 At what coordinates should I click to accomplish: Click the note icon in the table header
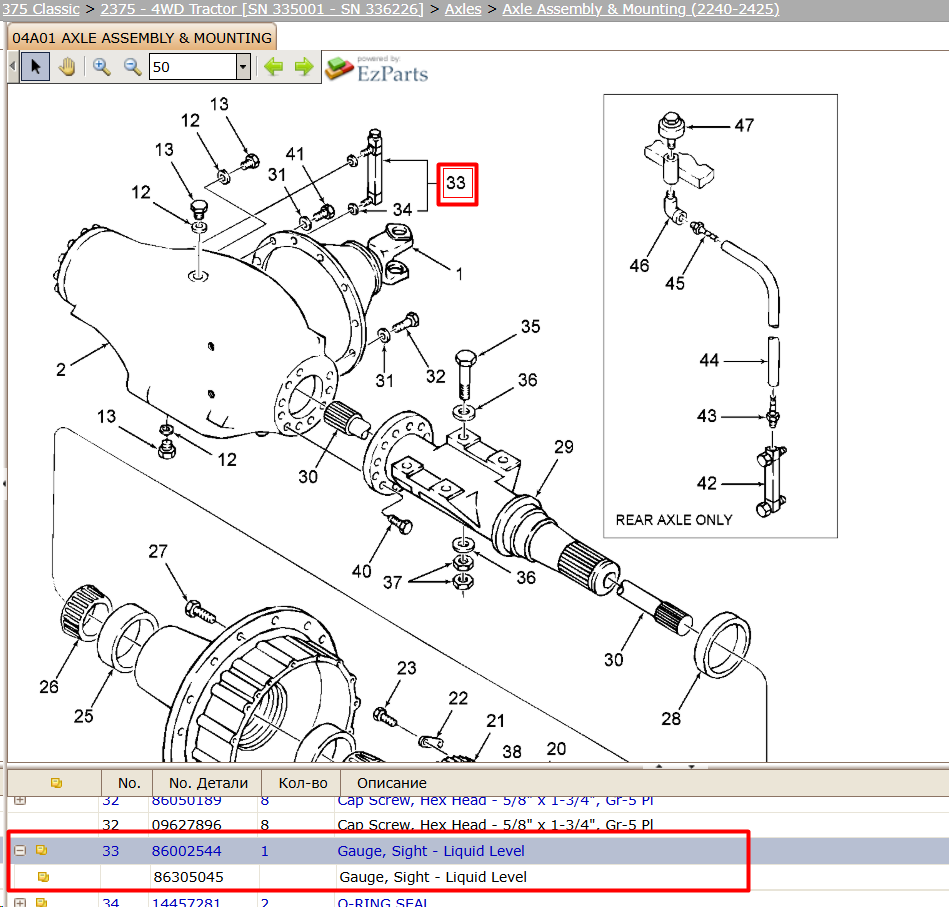[56, 783]
